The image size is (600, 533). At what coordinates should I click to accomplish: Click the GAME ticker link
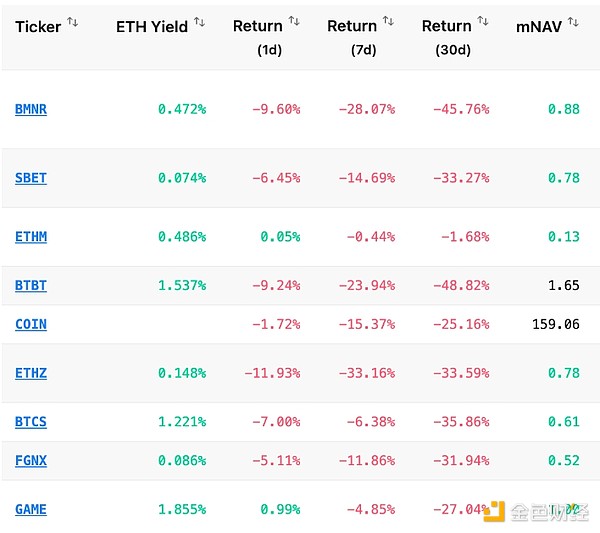point(31,509)
